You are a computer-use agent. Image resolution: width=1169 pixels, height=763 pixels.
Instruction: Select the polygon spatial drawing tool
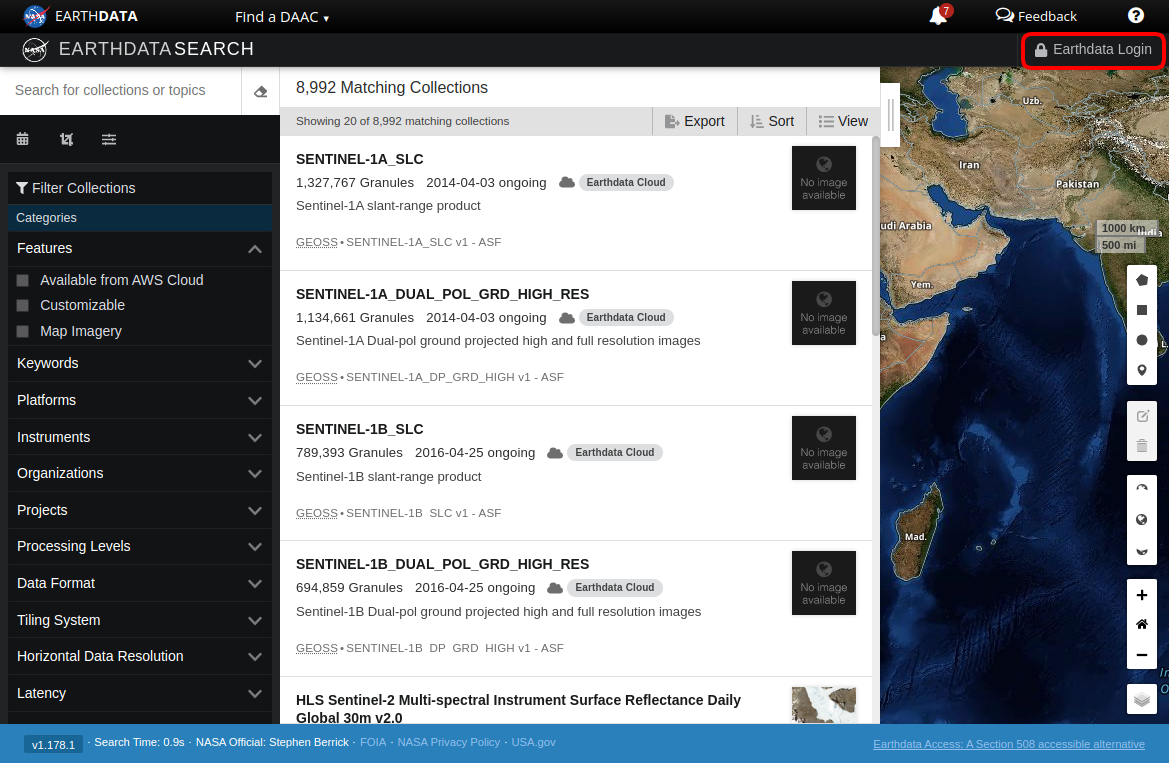(x=1141, y=280)
